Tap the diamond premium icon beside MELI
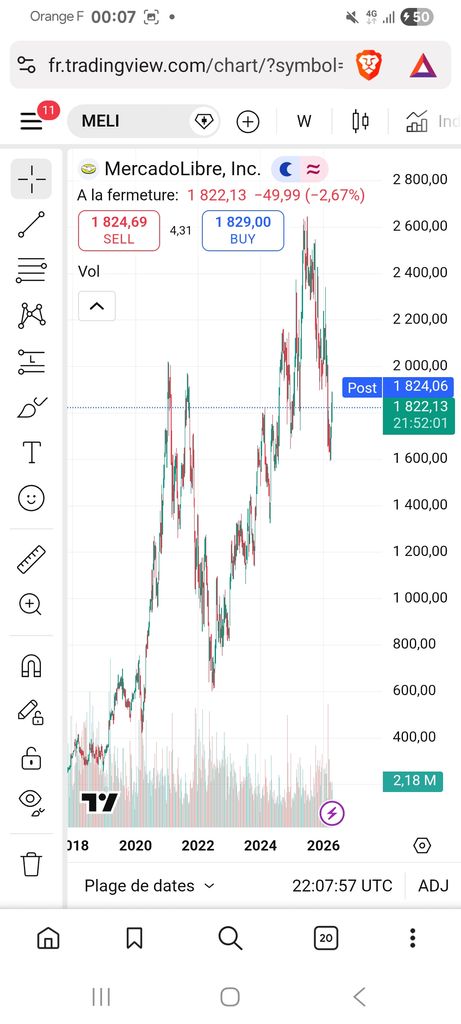 [204, 121]
